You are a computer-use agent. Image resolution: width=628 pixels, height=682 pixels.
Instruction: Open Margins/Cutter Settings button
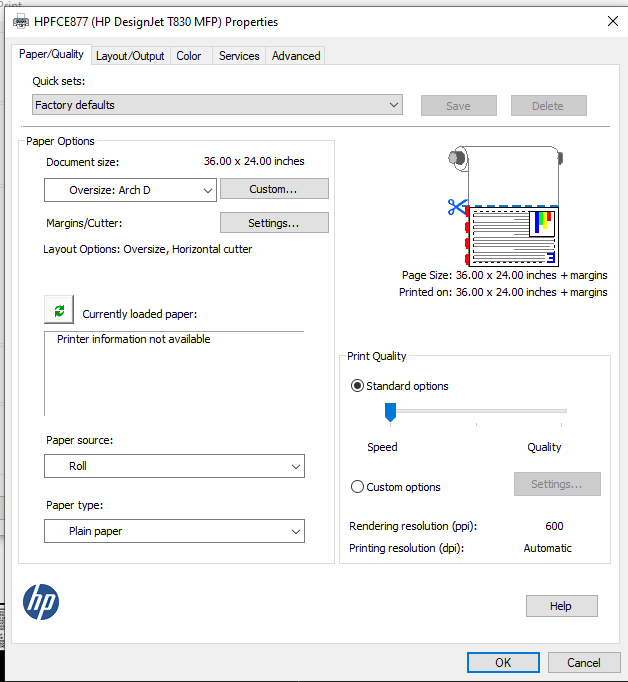click(x=274, y=223)
